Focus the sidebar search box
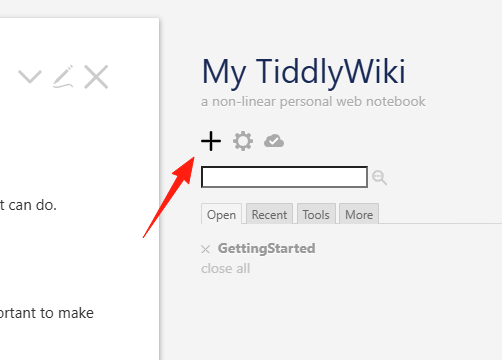This screenshot has height=360, width=502. (x=284, y=177)
